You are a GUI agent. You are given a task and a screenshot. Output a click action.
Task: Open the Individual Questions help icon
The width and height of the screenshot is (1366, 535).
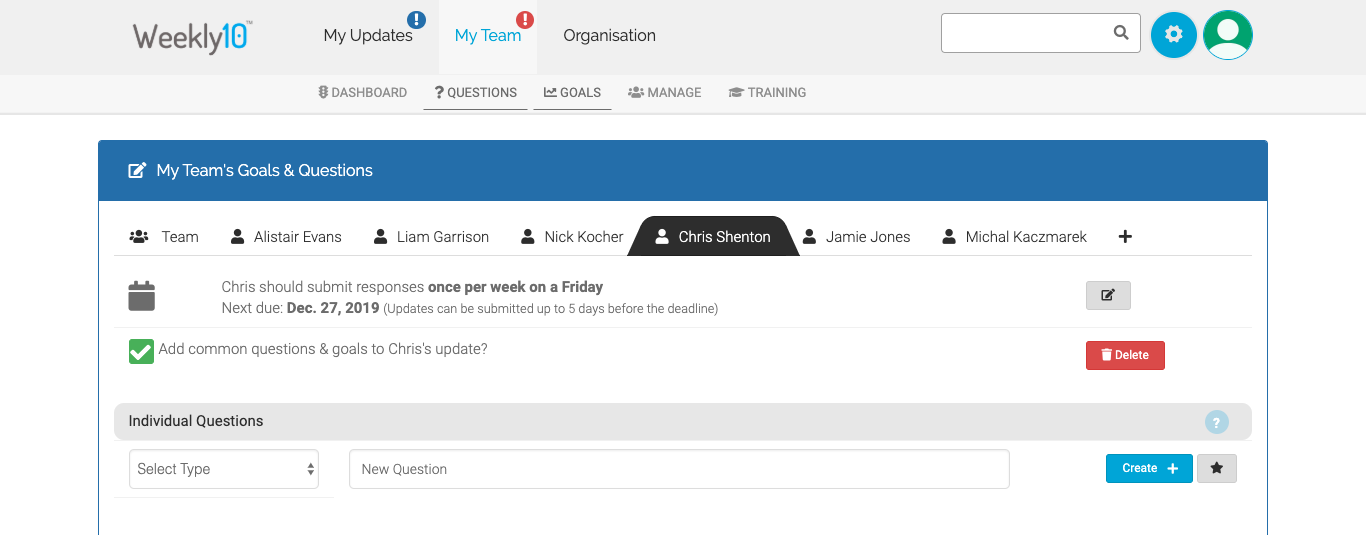[x=1216, y=422]
